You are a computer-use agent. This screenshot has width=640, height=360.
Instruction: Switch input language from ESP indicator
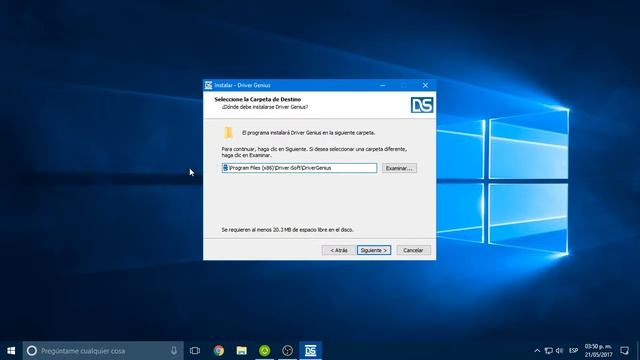tap(573, 351)
